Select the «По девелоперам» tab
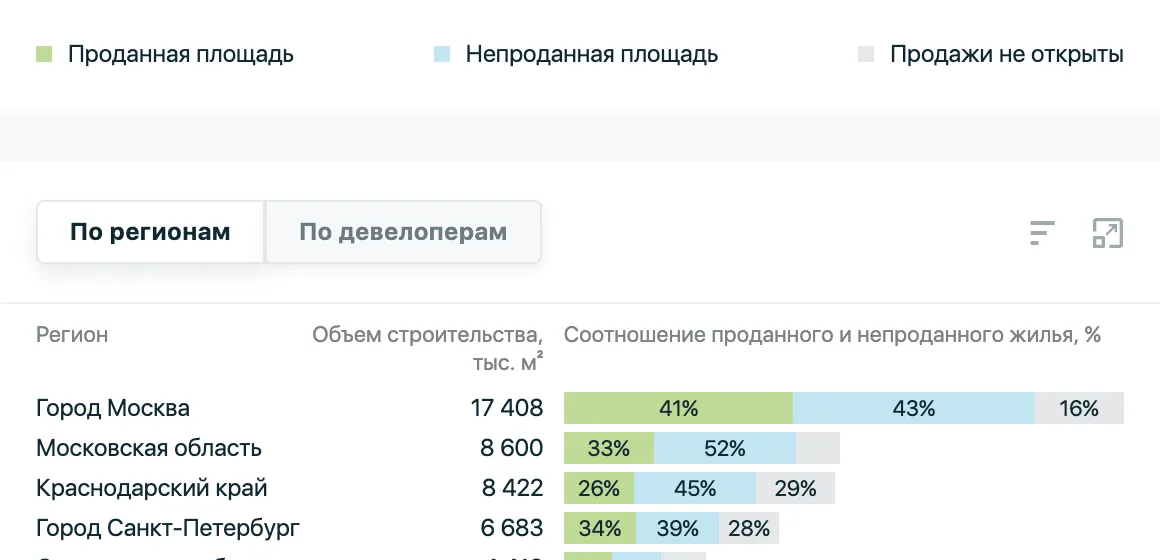 pyautogui.click(x=403, y=233)
